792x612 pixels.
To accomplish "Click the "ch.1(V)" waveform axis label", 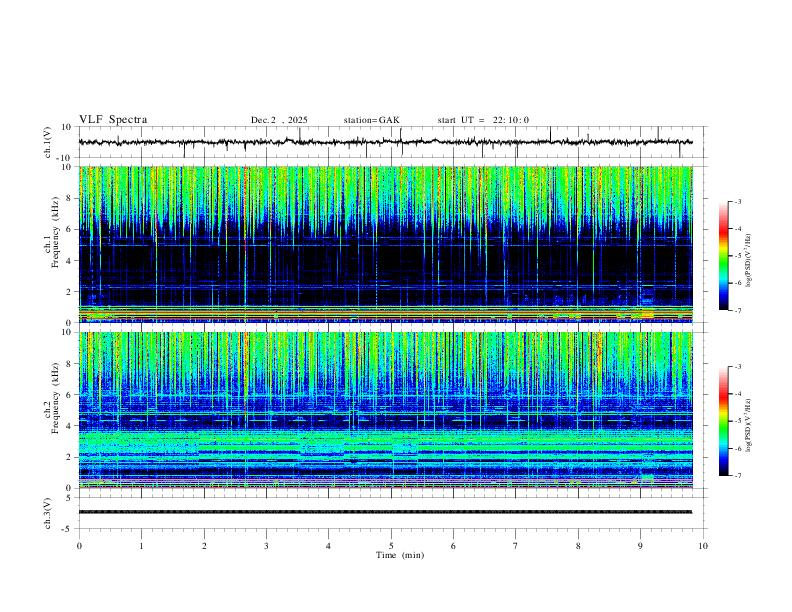I will 48,142.
